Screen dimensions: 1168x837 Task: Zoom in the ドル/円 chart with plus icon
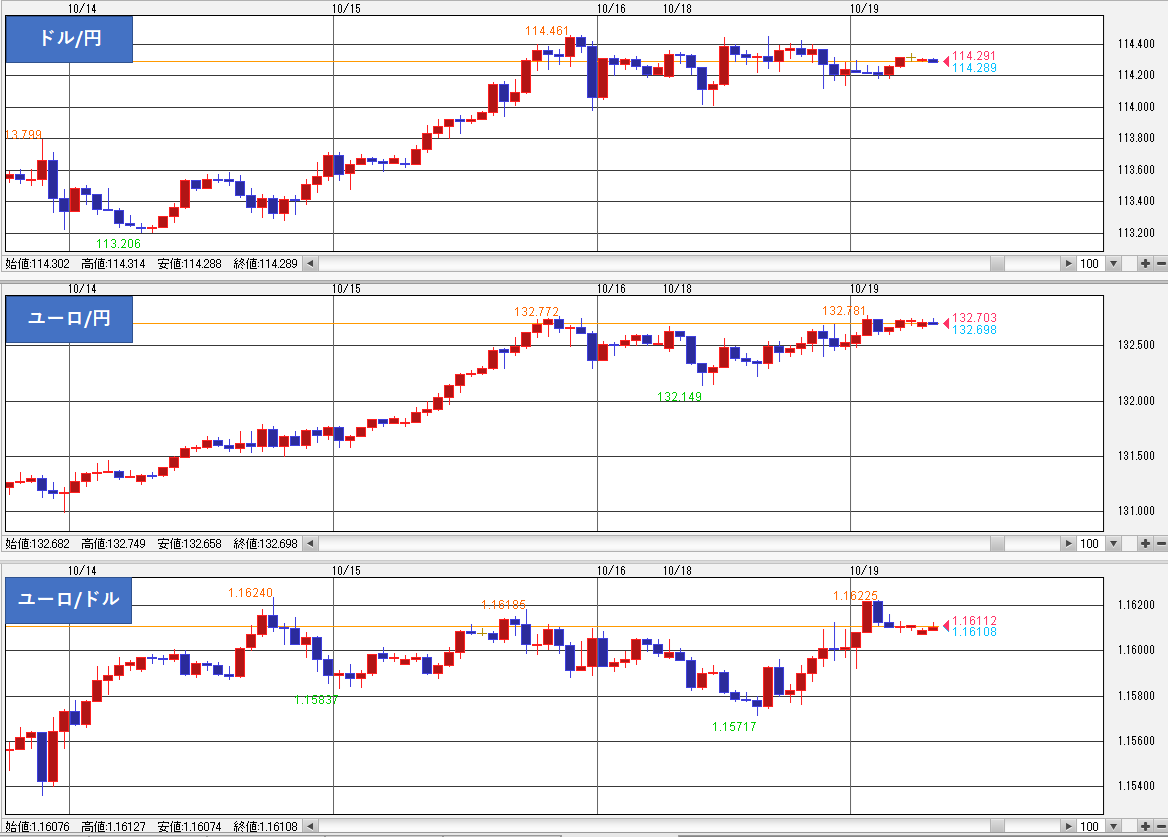pos(1145,264)
